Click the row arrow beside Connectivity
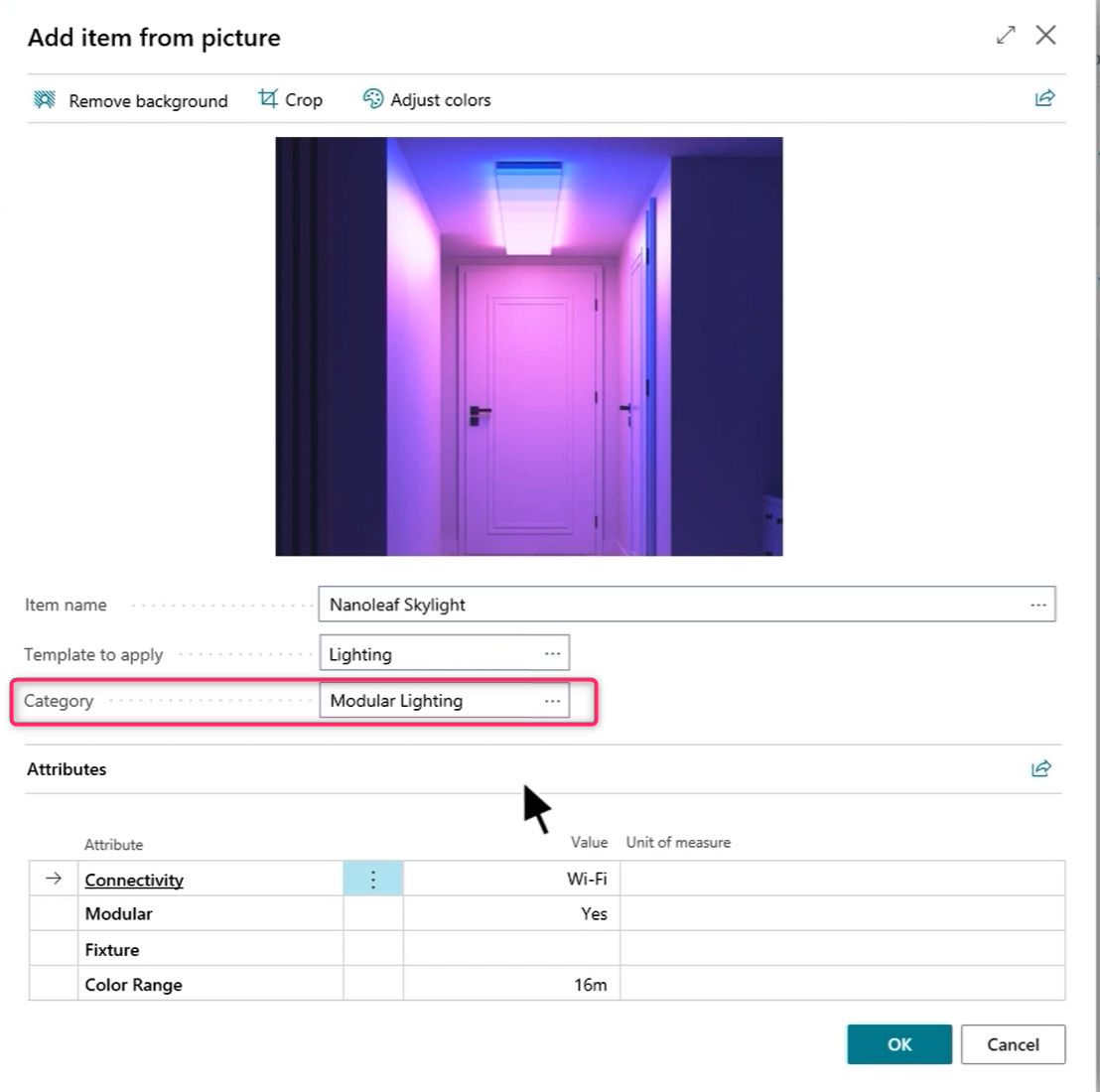 54,879
